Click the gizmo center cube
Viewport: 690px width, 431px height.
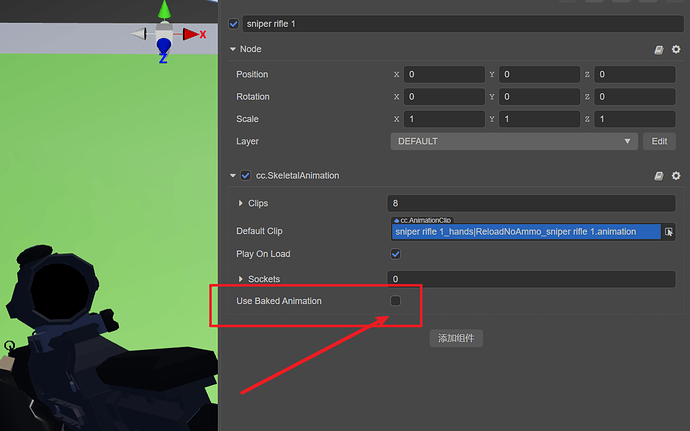click(x=164, y=31)
